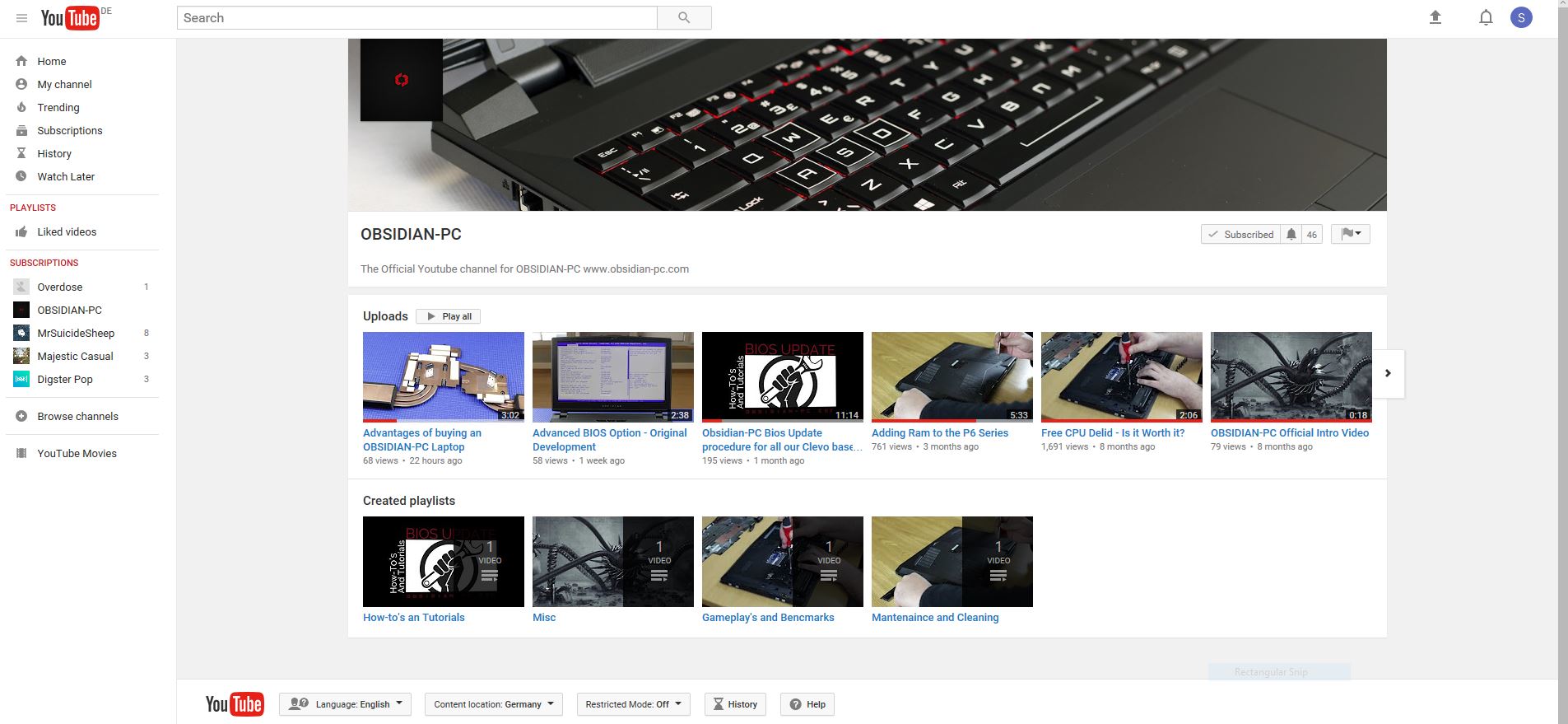Viewport: 1568px width, 724px height.
Task: Open Browse channels
Action: pyautogui.click(x=77, y=416)
